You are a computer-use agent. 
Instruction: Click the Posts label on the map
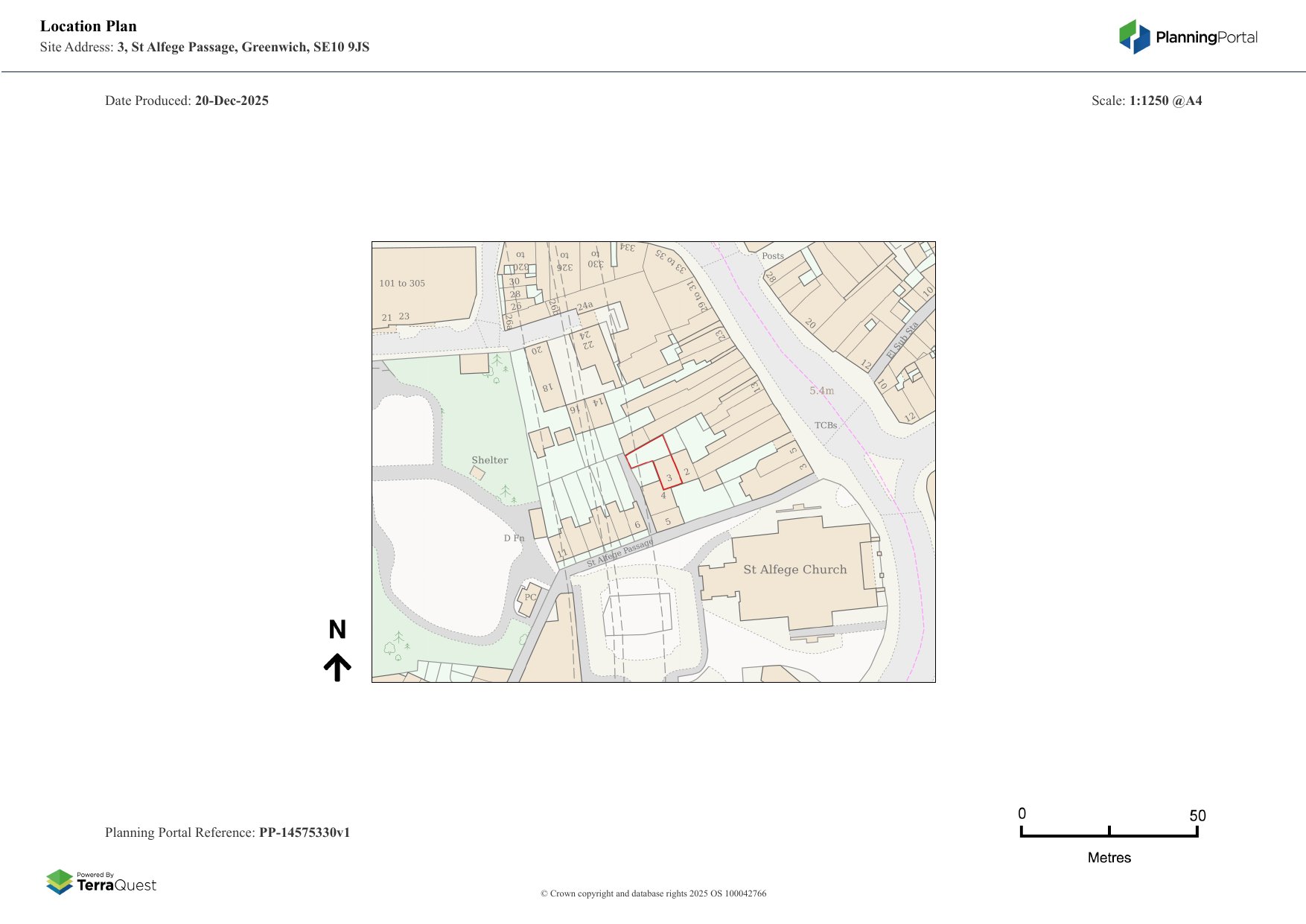click(x=772, y=255)
